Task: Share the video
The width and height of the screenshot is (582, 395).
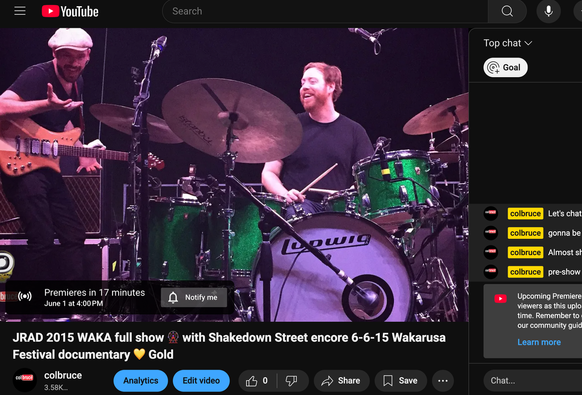Action: pos(341,381)
